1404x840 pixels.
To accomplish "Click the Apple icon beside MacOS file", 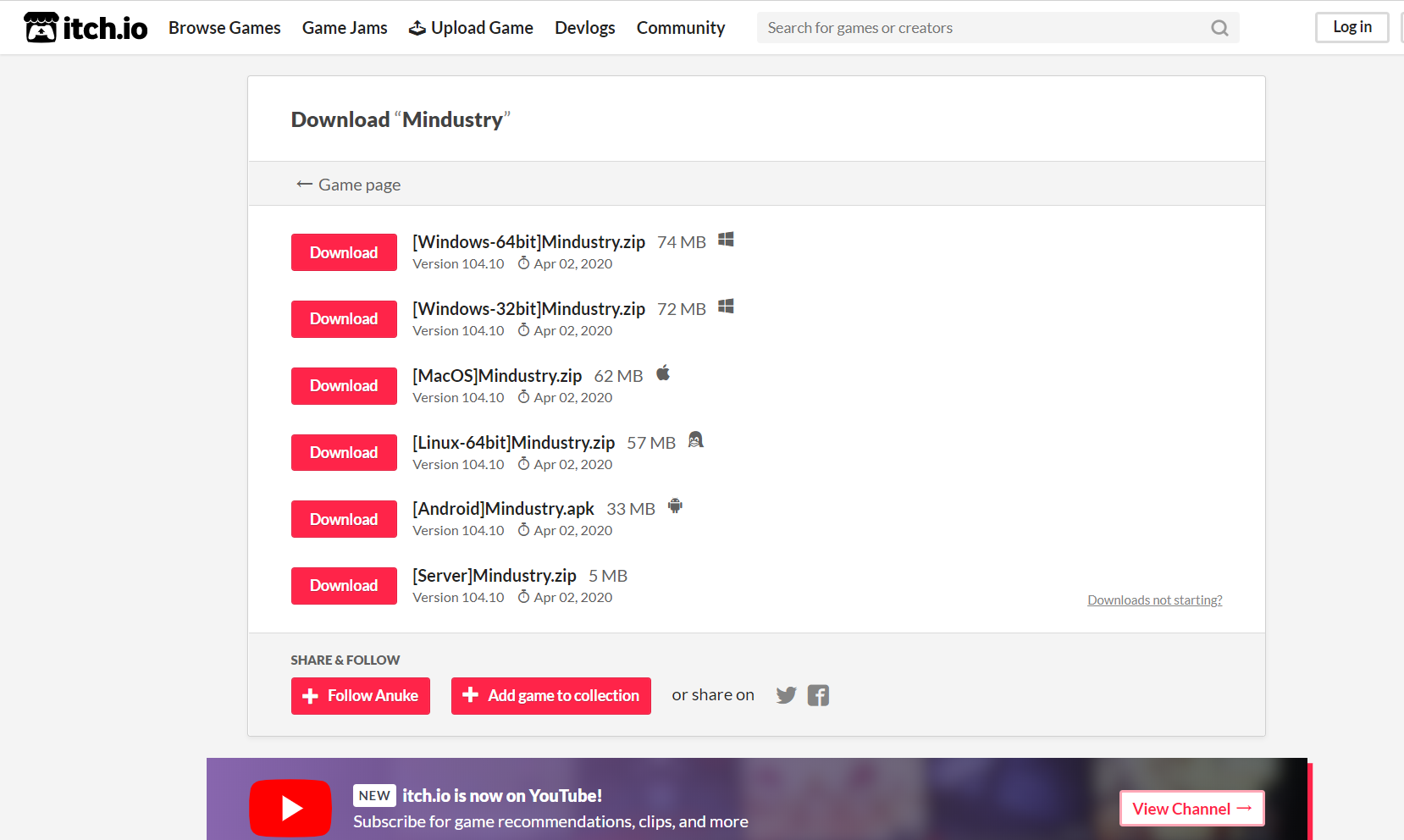I will [x=663, y=373].
